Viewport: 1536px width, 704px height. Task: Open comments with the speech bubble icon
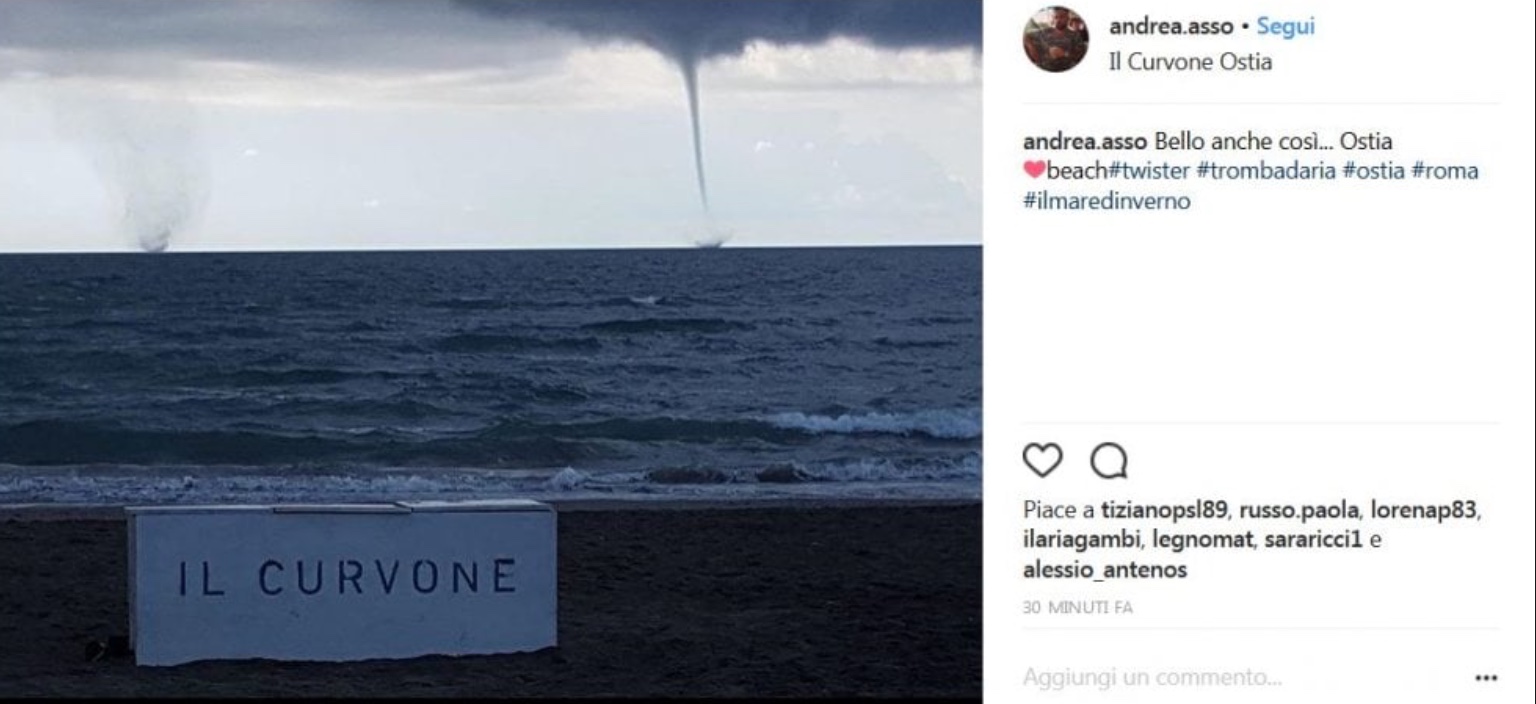tap(1108, 461)
